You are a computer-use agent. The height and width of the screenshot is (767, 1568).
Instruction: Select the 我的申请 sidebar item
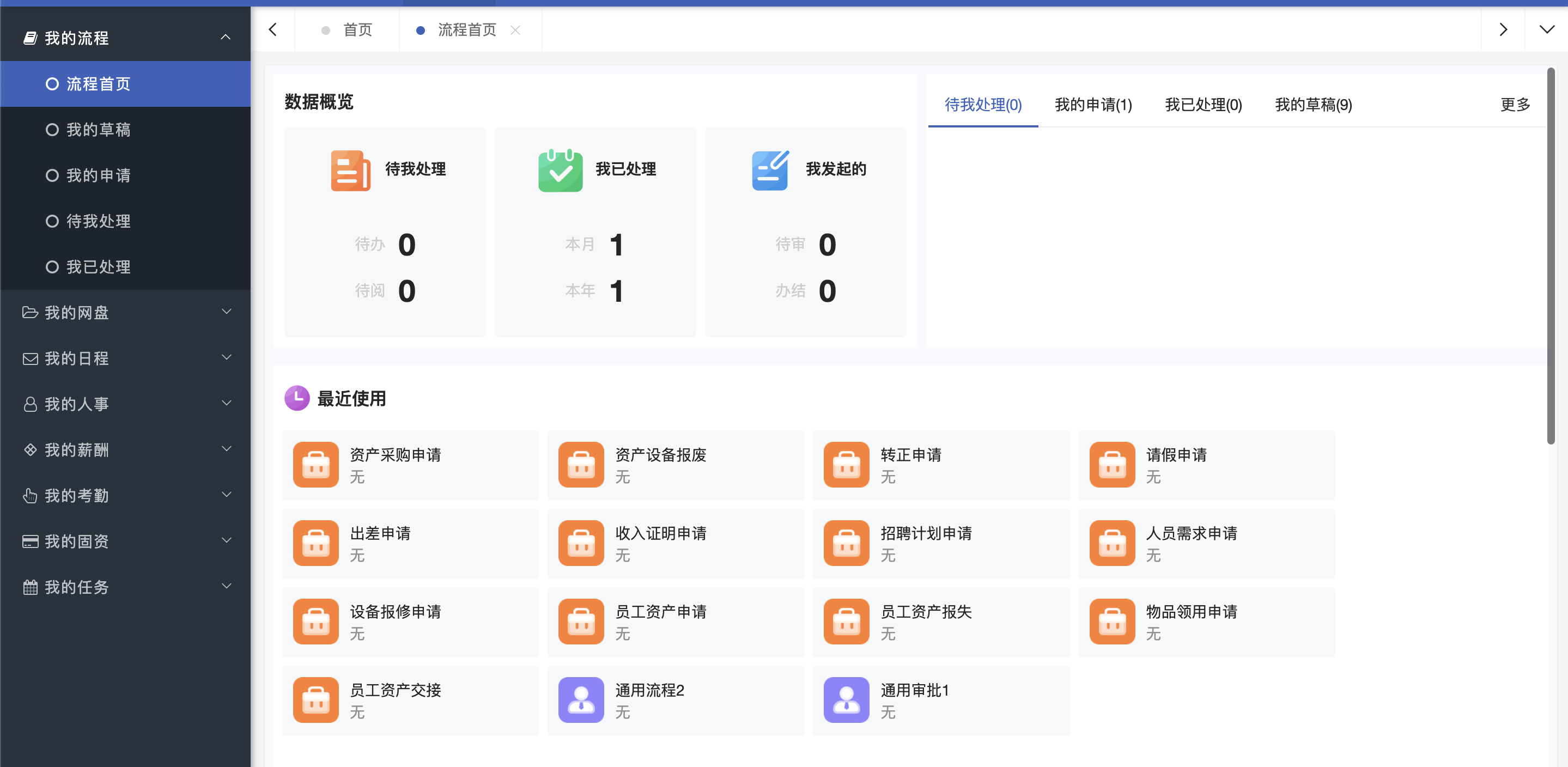125,175
